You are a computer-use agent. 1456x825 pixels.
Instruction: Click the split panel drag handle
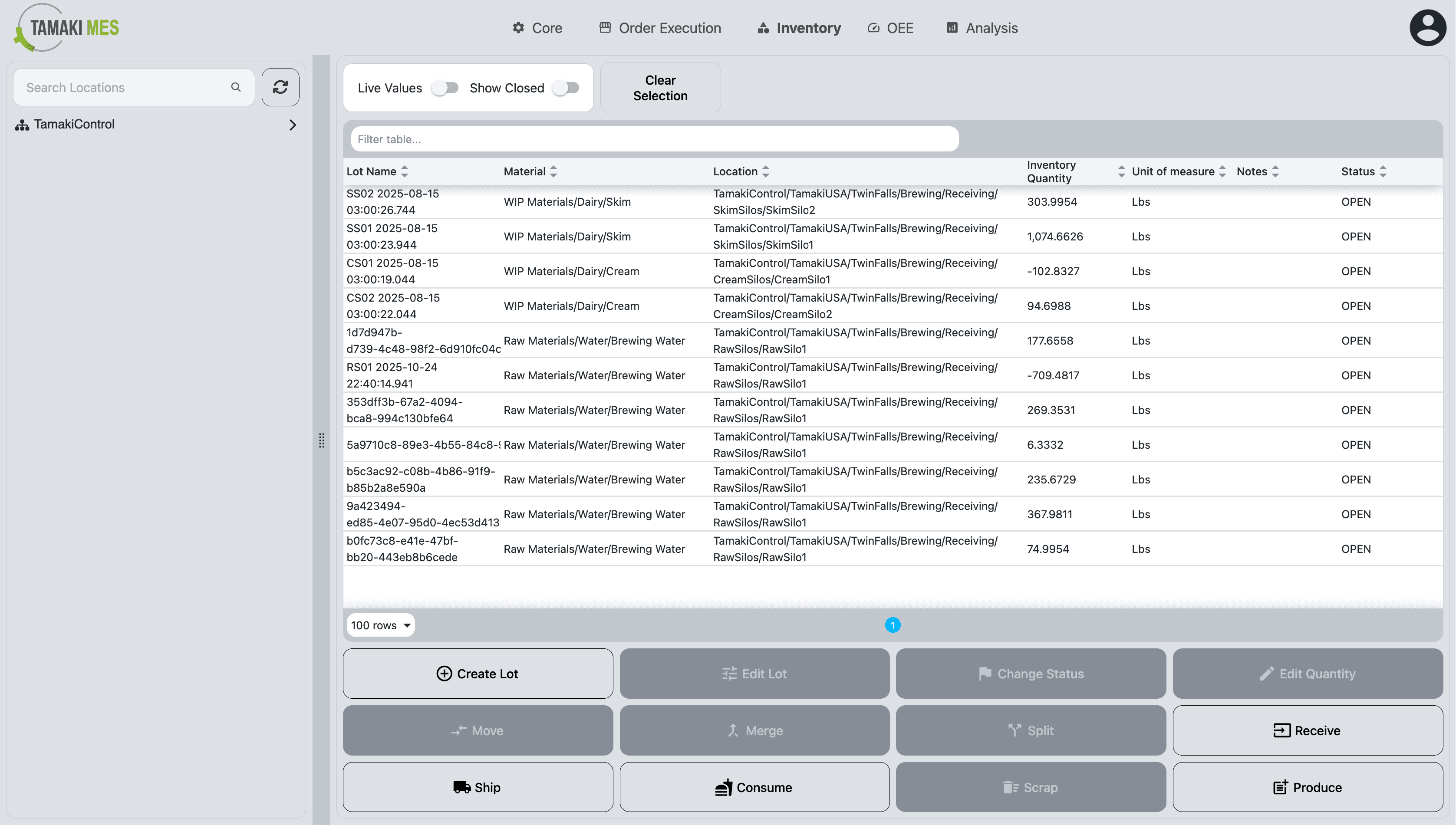coord(321,440)
